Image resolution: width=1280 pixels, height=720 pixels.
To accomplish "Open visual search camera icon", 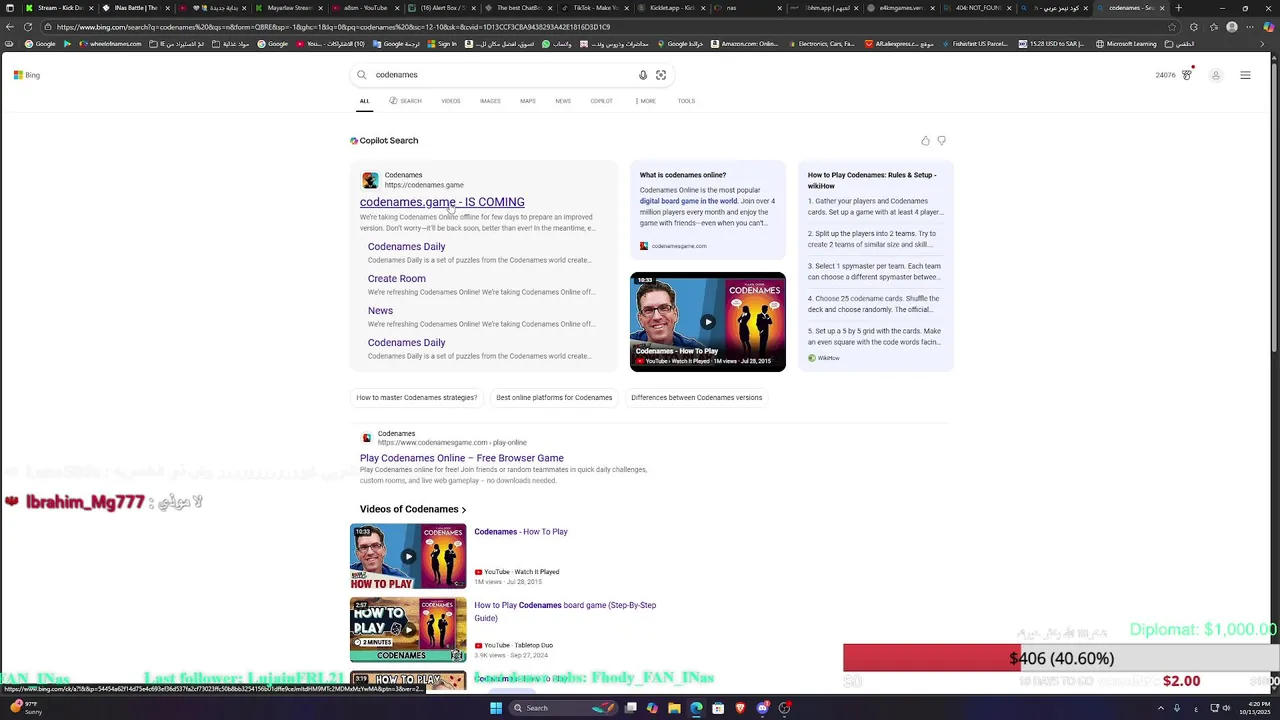I will click(661, 75).
